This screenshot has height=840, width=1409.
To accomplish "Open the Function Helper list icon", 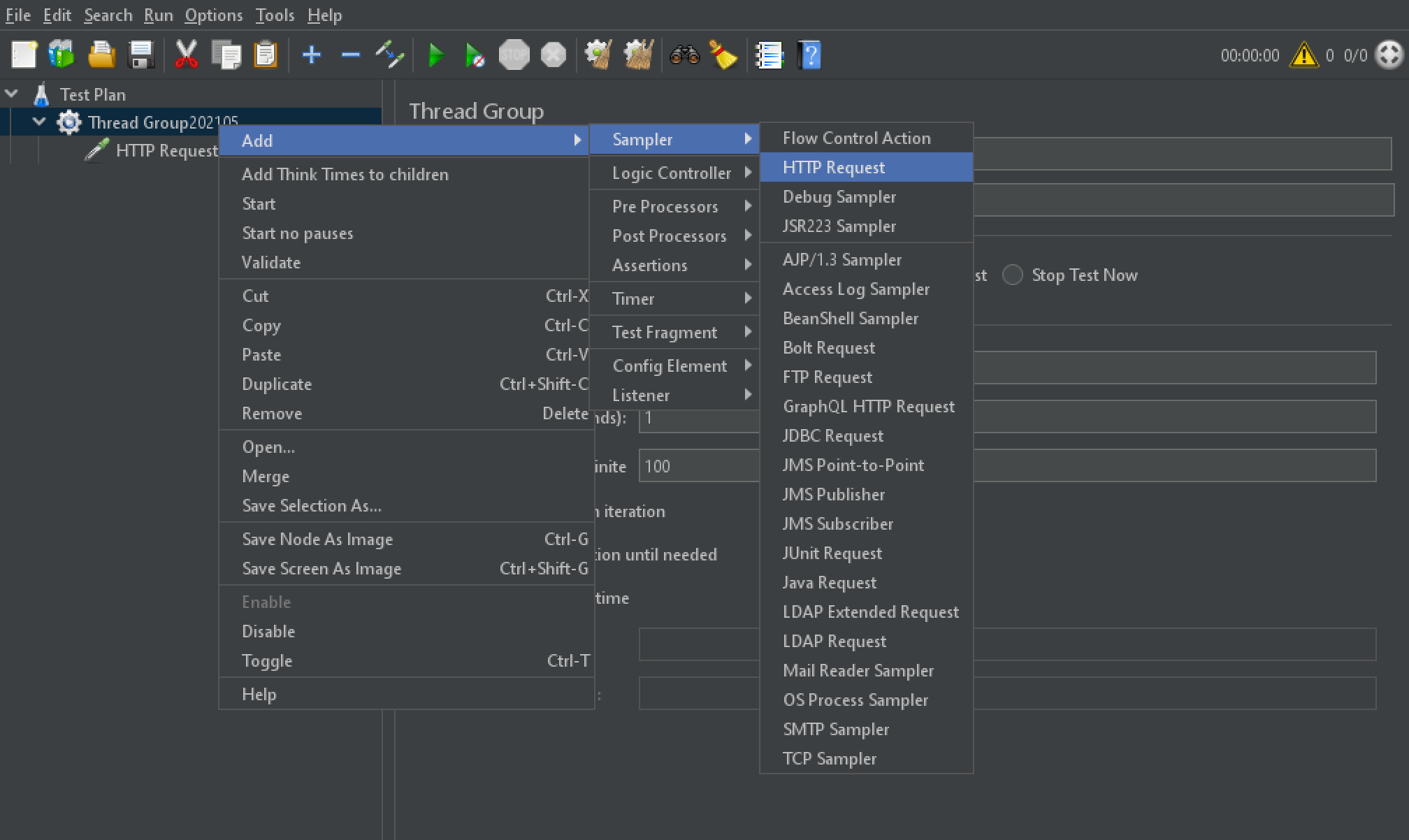I will [769, 55].
